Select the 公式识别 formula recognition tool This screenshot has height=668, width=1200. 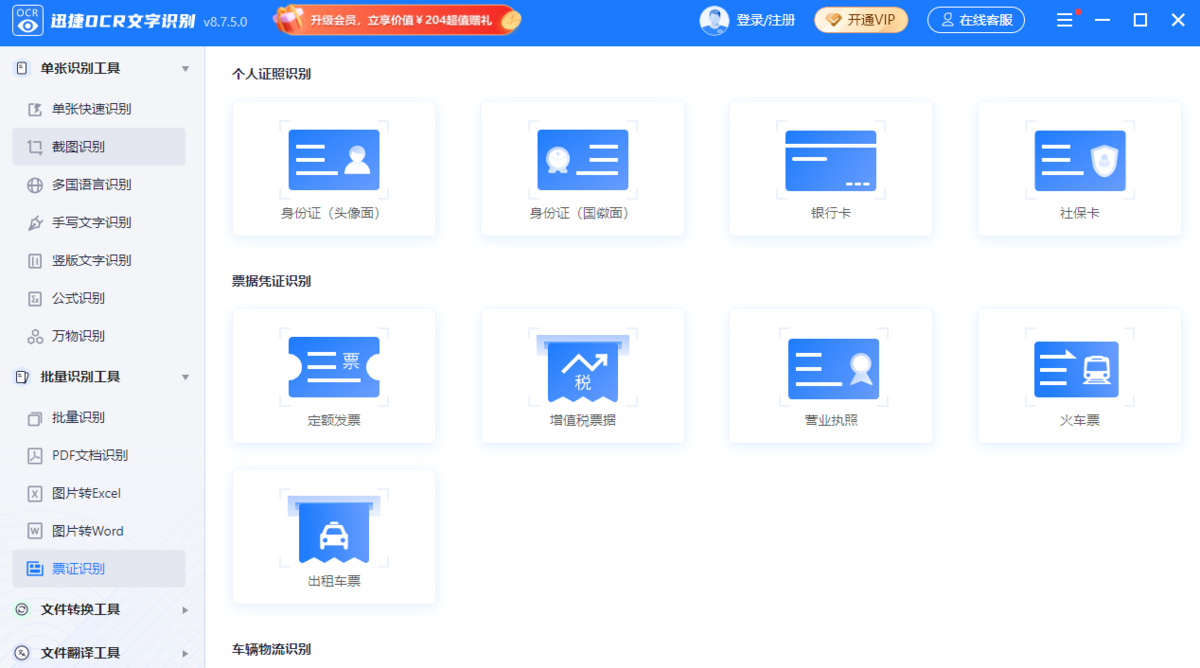[x=97, y=298]
